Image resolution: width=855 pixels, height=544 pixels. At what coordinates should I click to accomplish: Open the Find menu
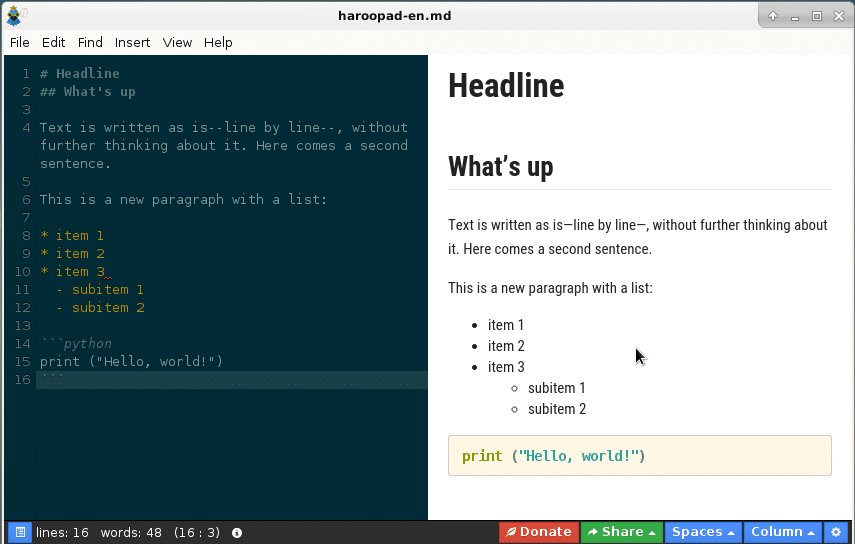tap(90, 43)
